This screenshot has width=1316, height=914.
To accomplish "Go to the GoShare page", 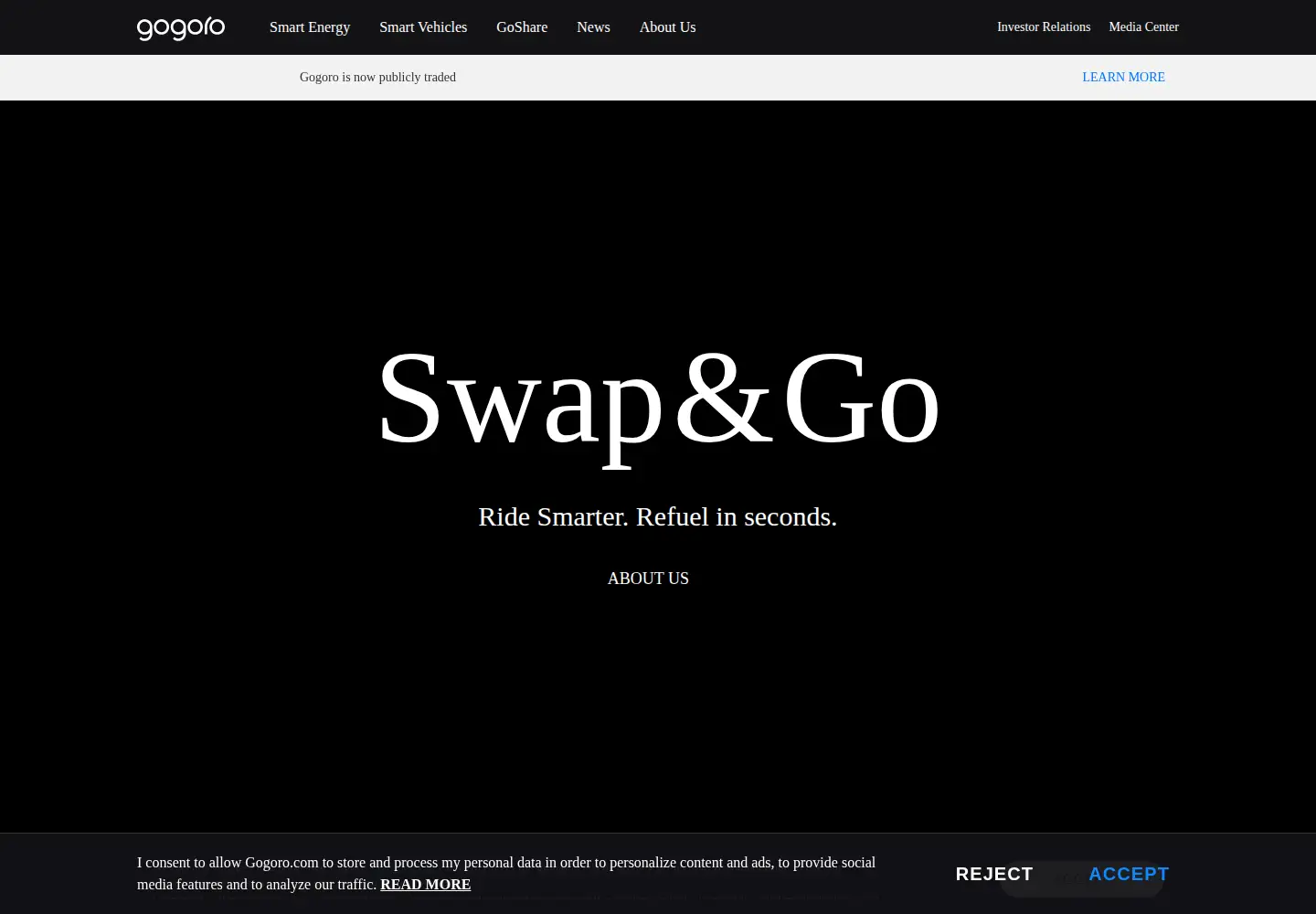I will tap(522, 27).
